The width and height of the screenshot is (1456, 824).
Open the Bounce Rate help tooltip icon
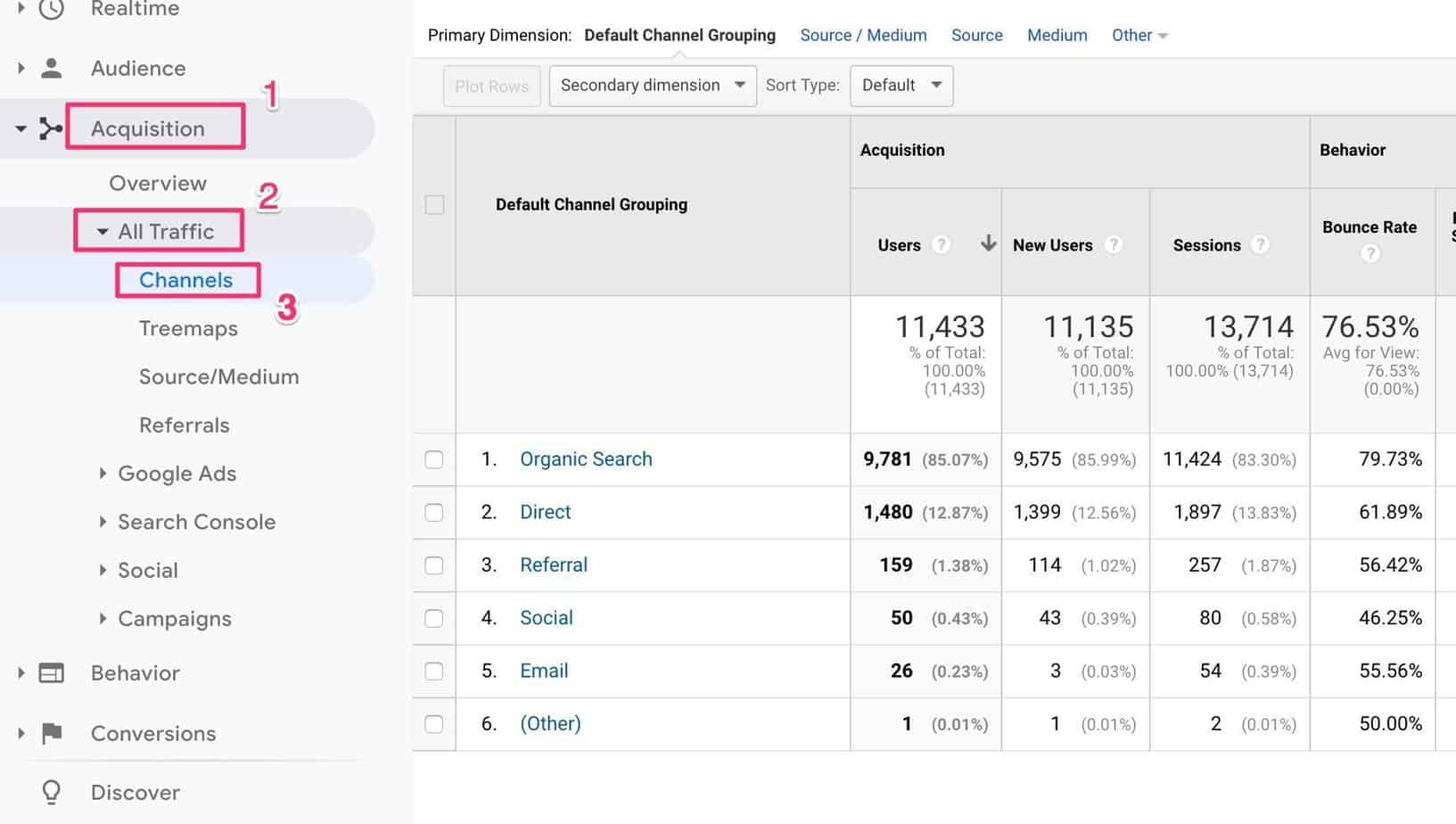pos(1370,252)
